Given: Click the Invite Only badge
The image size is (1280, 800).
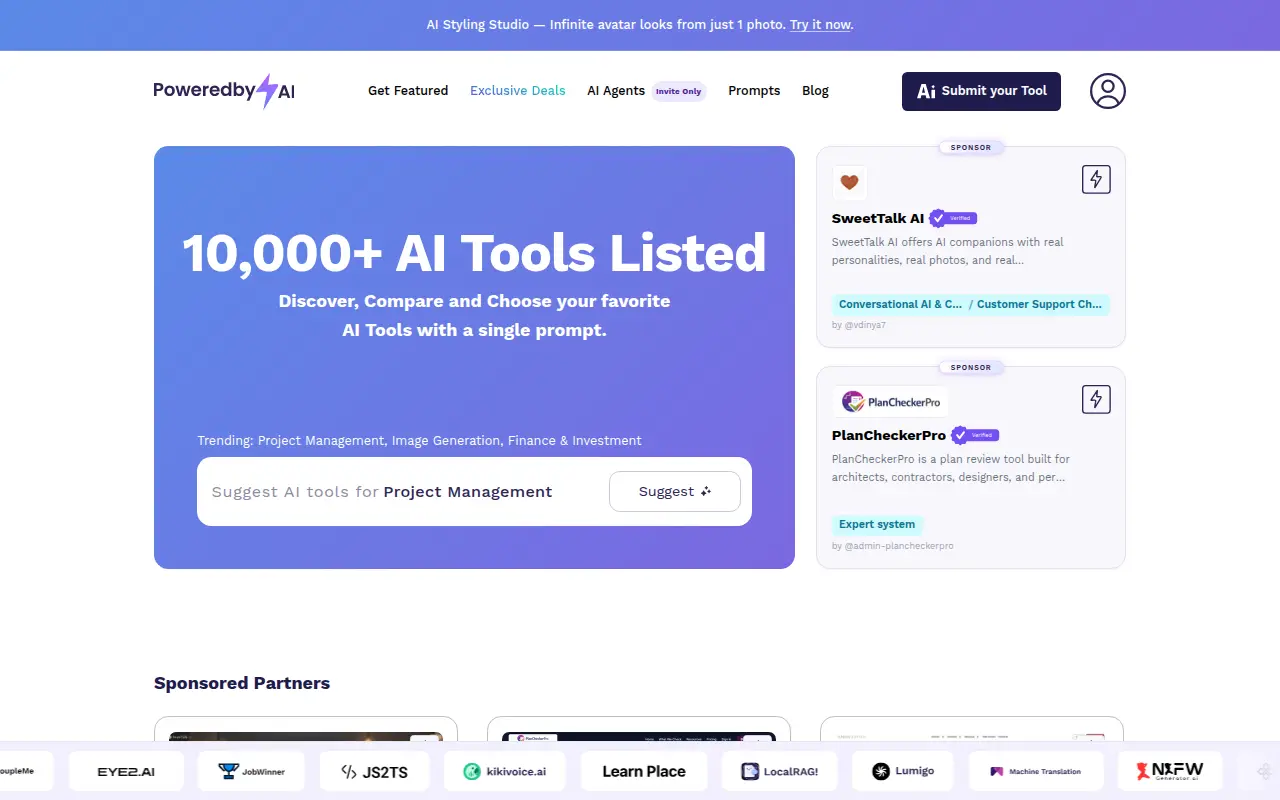Looking at the screenshot, I should pyautogui.click(x=679, y=91).
